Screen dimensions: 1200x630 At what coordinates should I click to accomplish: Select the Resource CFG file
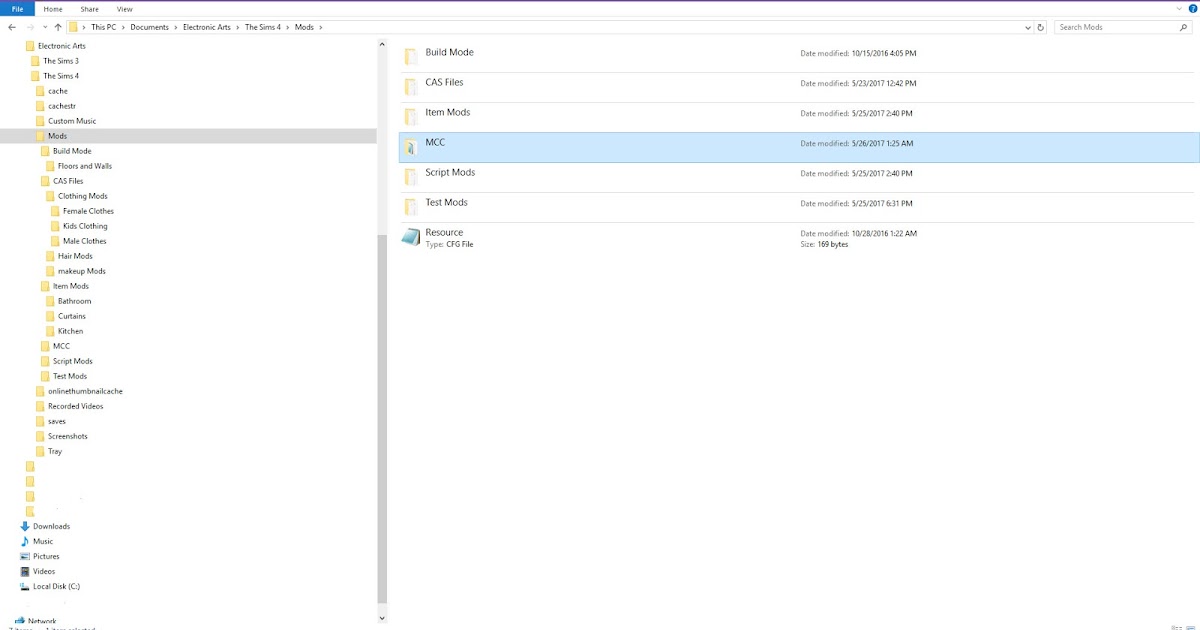pos(799,238)
